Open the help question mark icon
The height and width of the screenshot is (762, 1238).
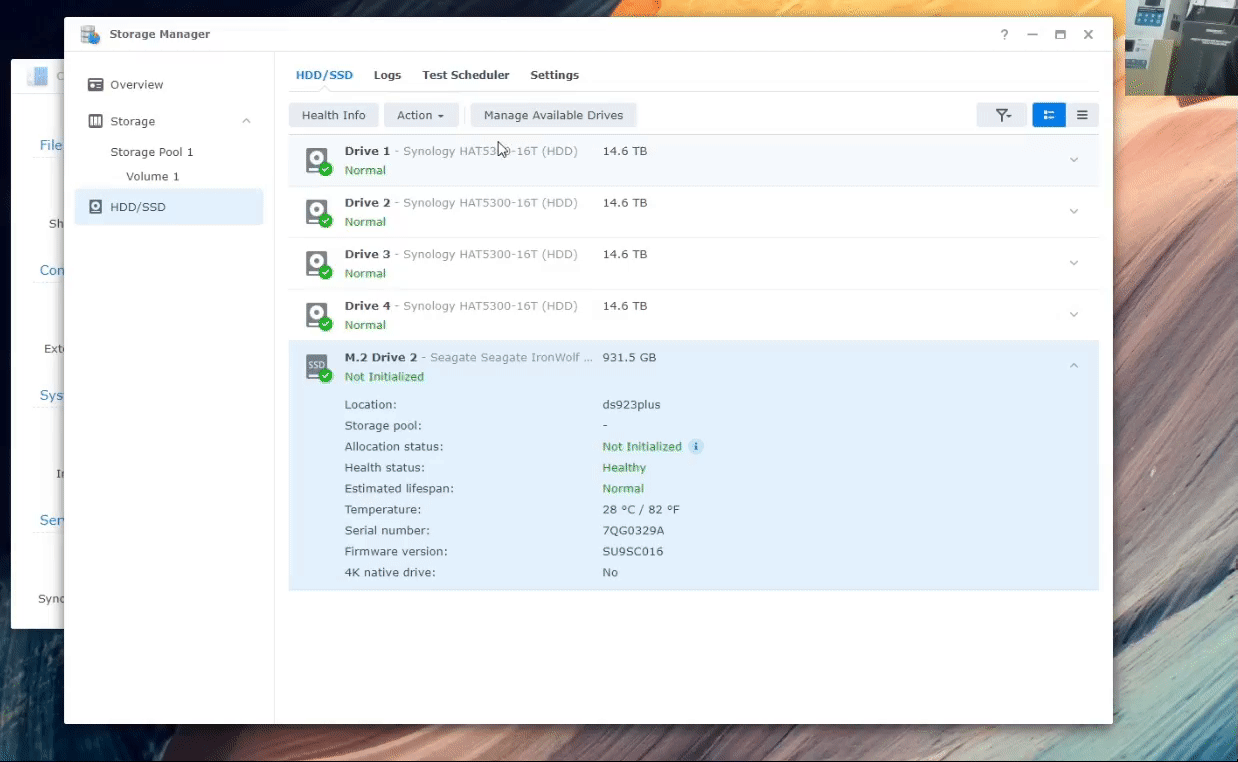(1004, 34)
